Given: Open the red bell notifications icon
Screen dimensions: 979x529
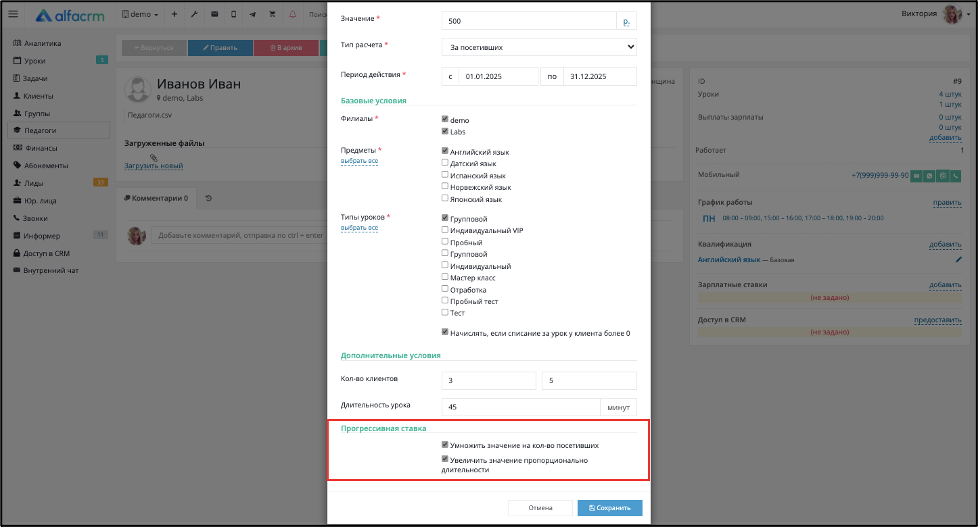Looking at the screenshot, I should coord(292,14).
